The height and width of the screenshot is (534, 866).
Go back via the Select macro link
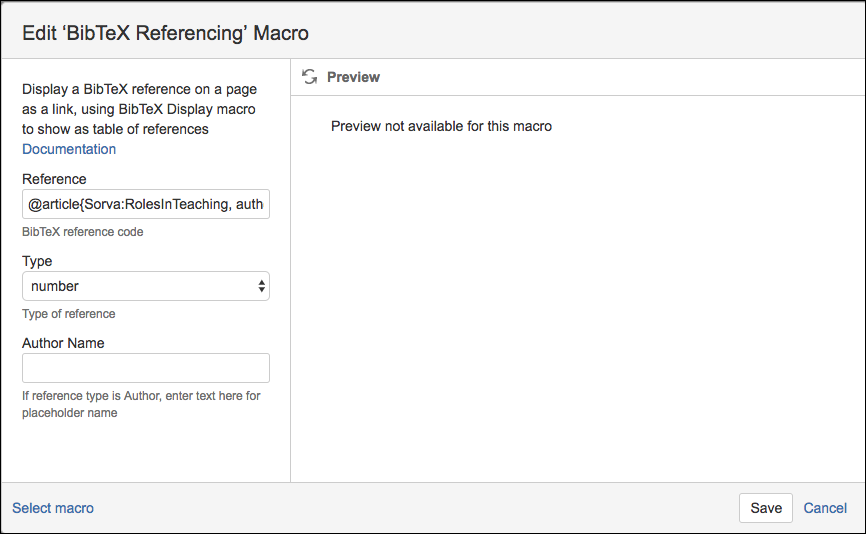pos(53,508)
